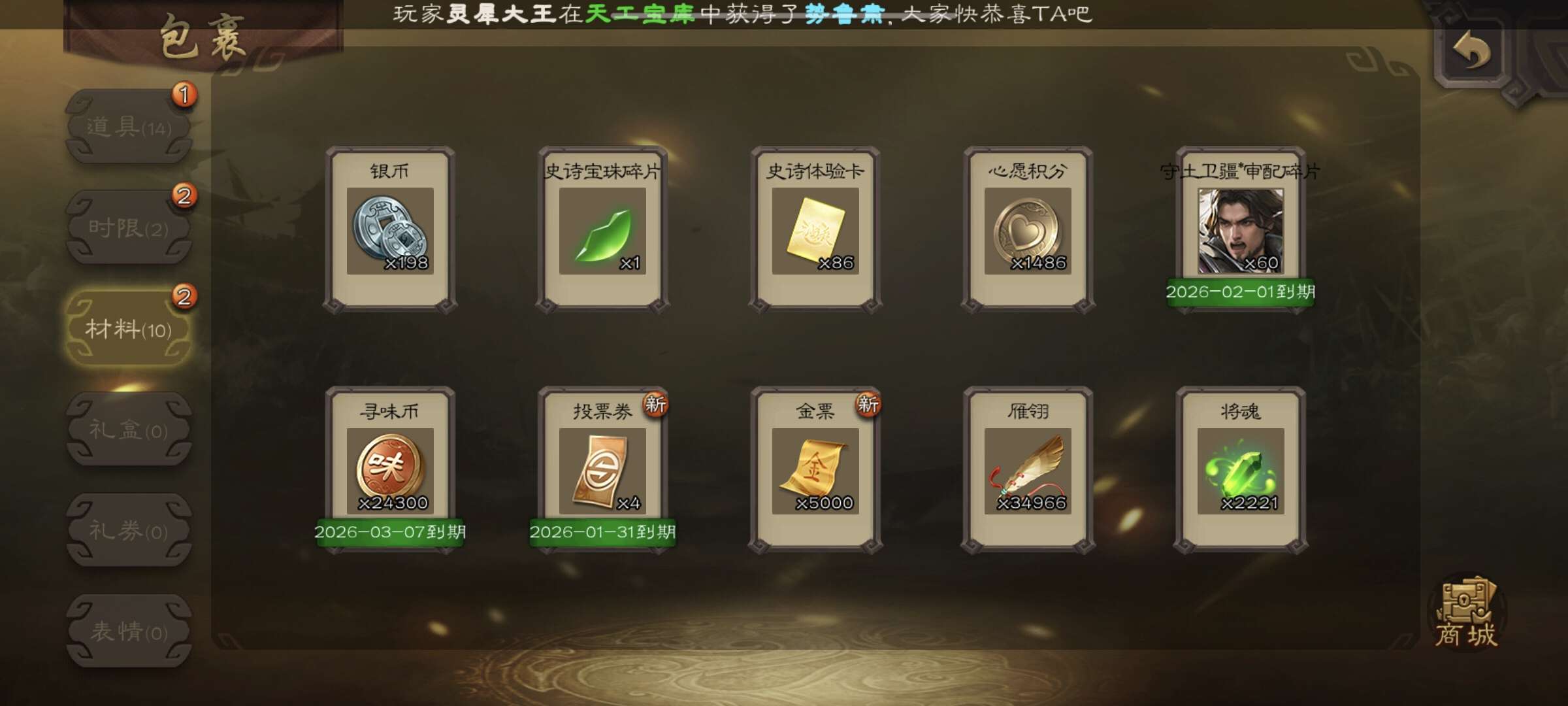The height and width of the screenshot is (706, 1568).
Task: Select the 银币 silver coin item
Action: pos(390,230)
